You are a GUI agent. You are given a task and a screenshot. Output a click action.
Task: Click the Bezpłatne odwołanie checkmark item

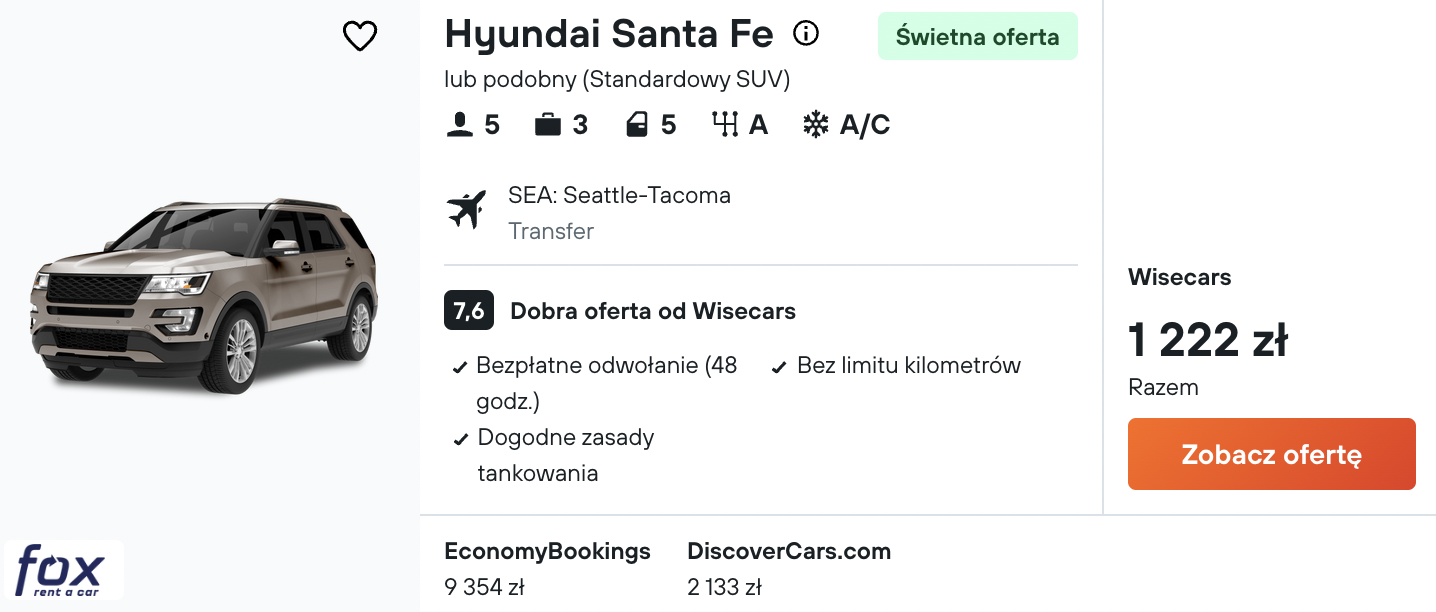click(596, 383)
